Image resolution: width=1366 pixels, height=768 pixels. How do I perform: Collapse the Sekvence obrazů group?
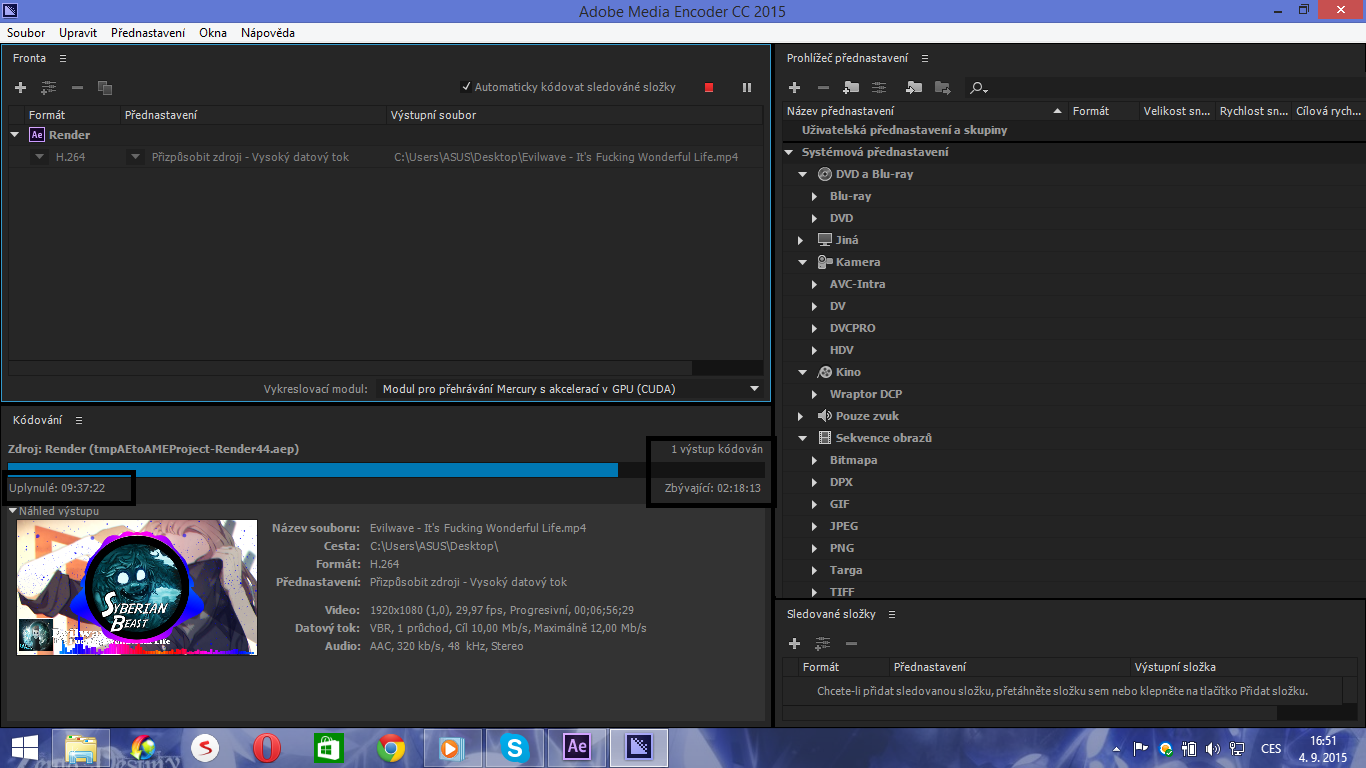802,438
